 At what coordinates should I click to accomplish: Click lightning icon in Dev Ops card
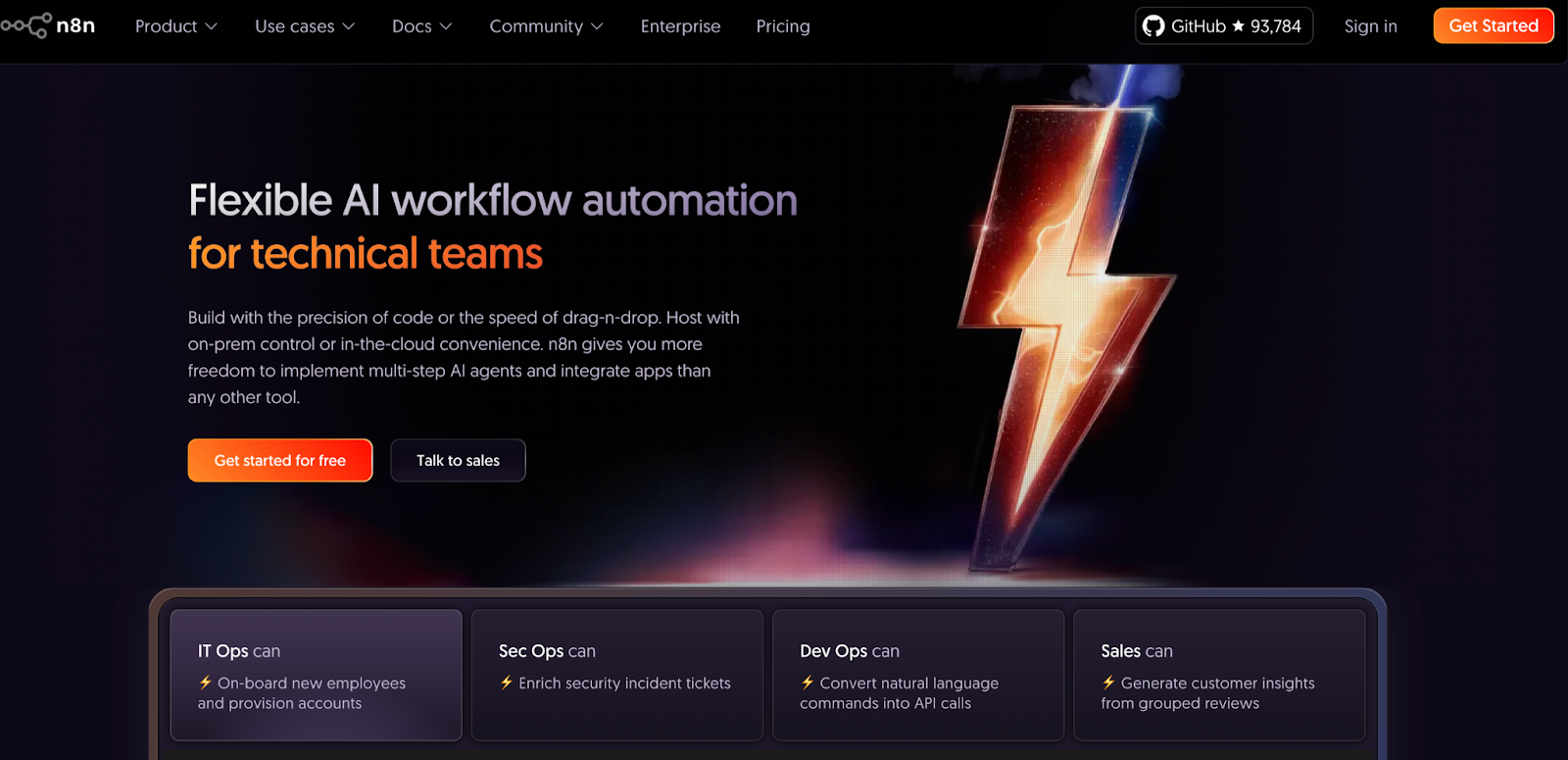point(807,683)
